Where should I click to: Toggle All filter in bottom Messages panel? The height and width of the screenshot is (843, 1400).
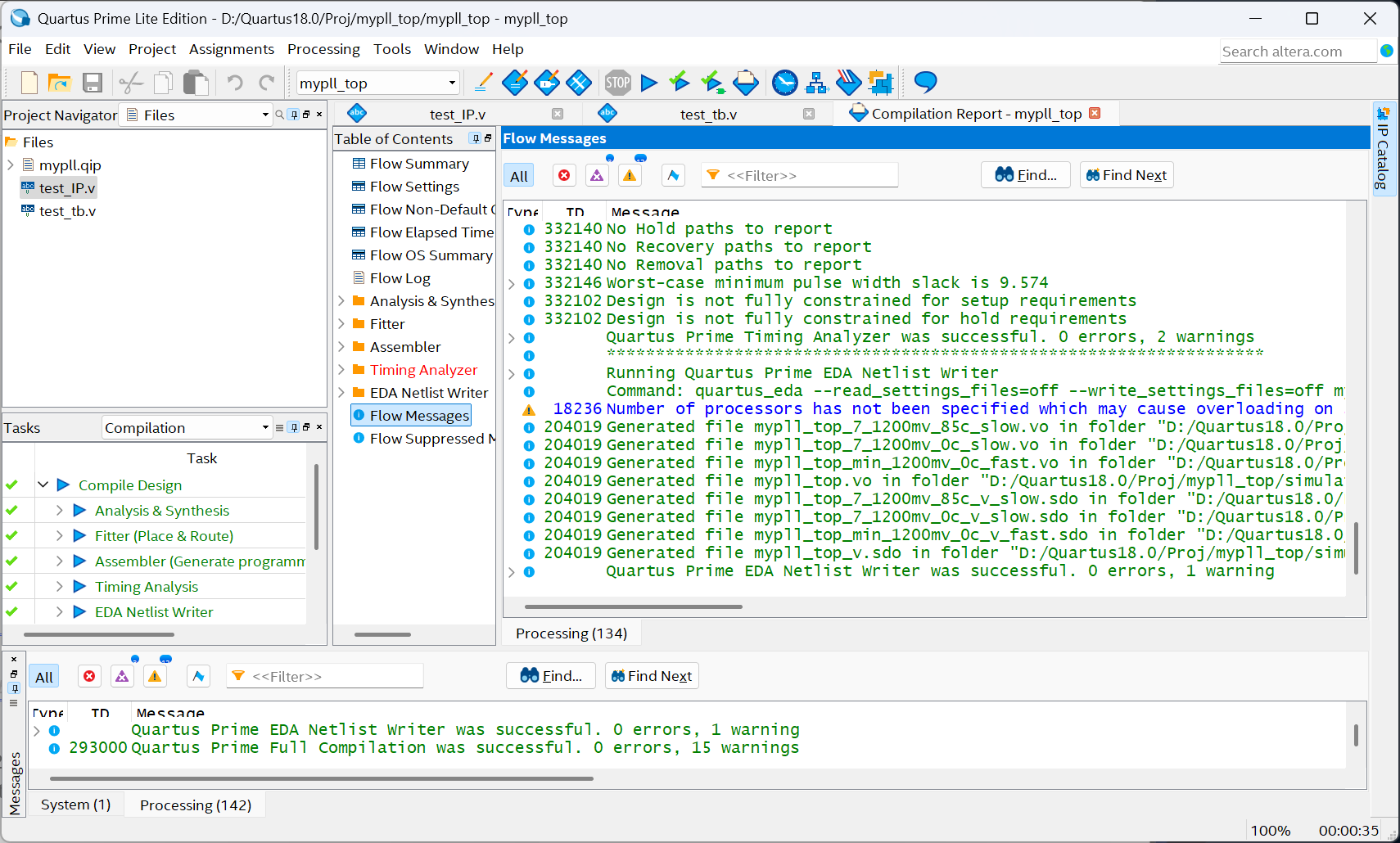(x=44, y=677)
